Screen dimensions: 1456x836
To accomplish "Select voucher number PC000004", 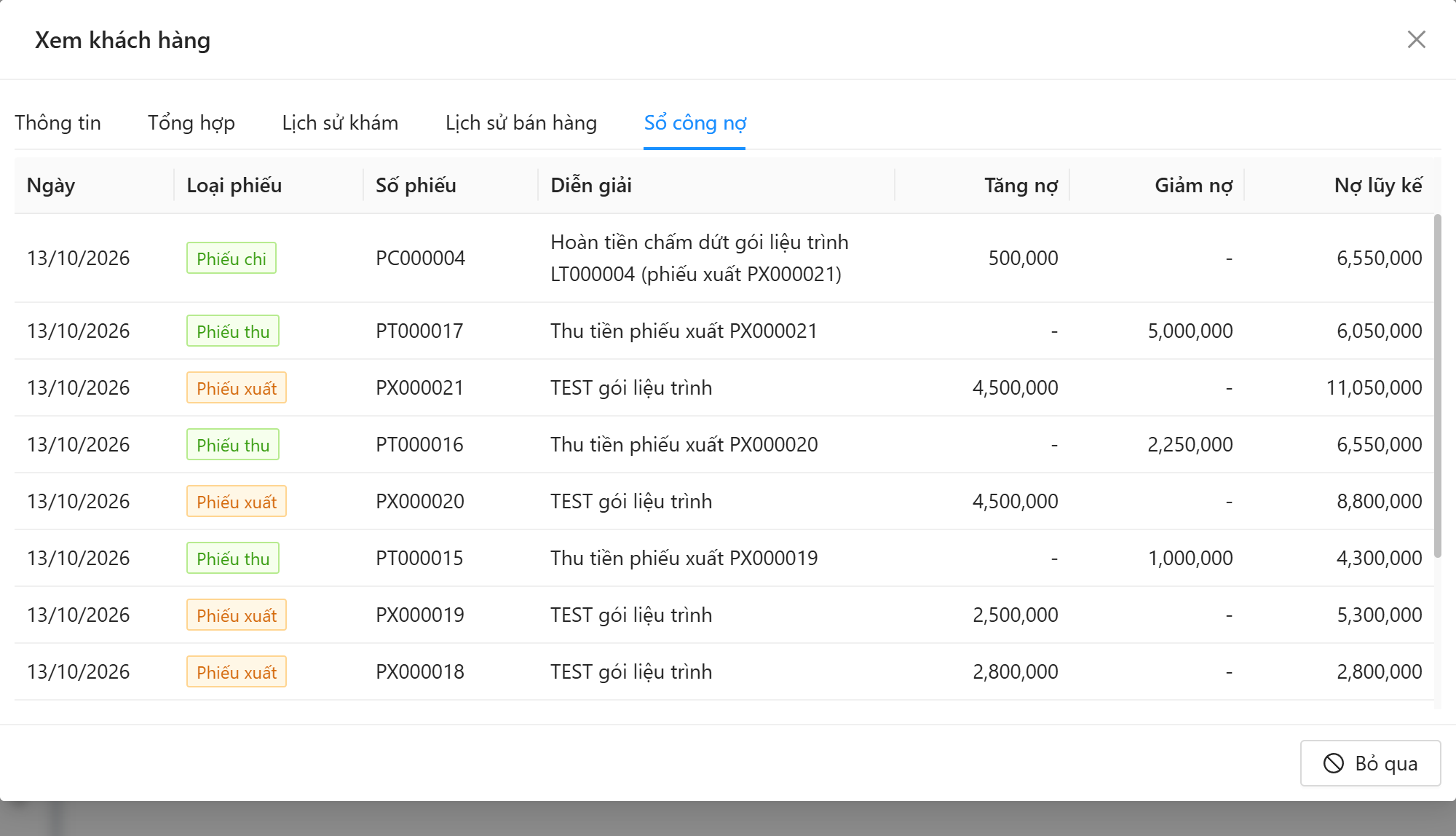I will pyautogui.click(x=420, y=259).
